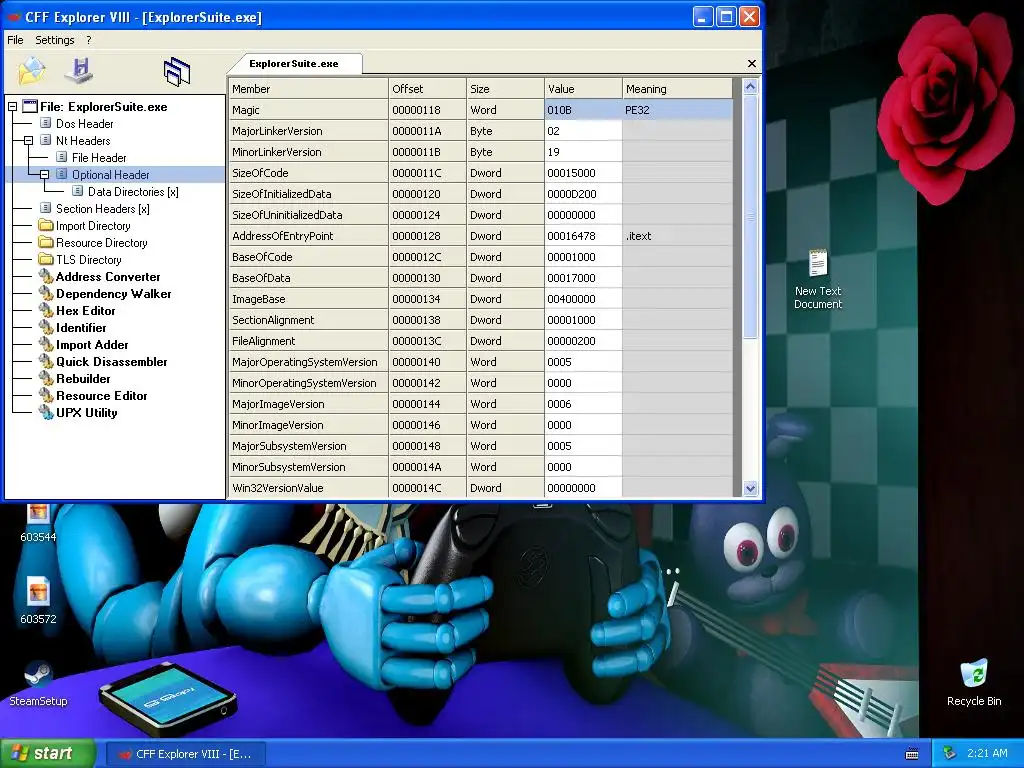Select the 603544 desktop file icon
The width and height of the screenshot is (1024, 768).
[38, 524]
